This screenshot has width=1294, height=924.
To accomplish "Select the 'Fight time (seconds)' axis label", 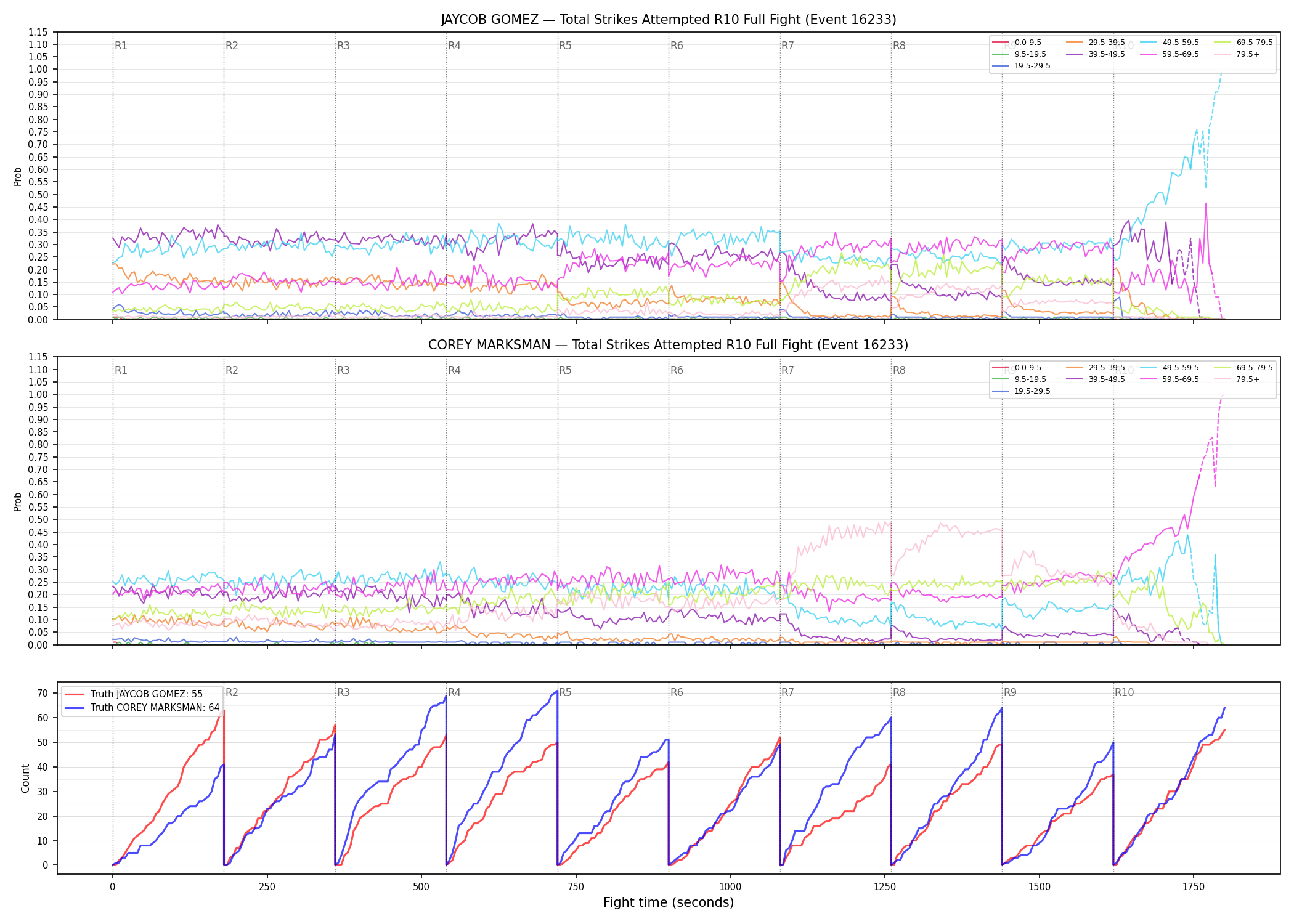I will pyautogui.click(x=669, y=902).
